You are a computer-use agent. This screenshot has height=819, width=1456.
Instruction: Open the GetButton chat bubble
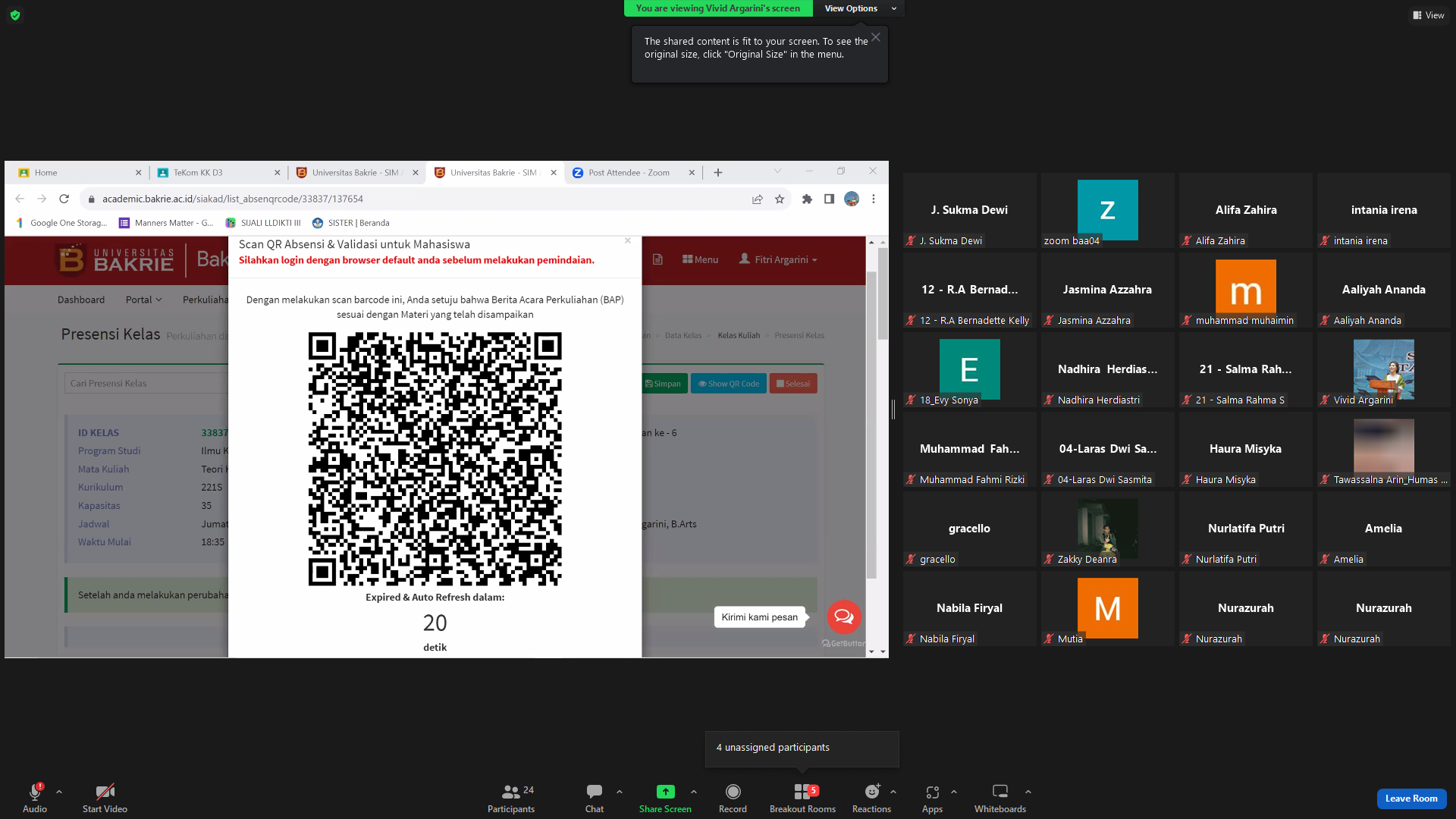(843, 617)
